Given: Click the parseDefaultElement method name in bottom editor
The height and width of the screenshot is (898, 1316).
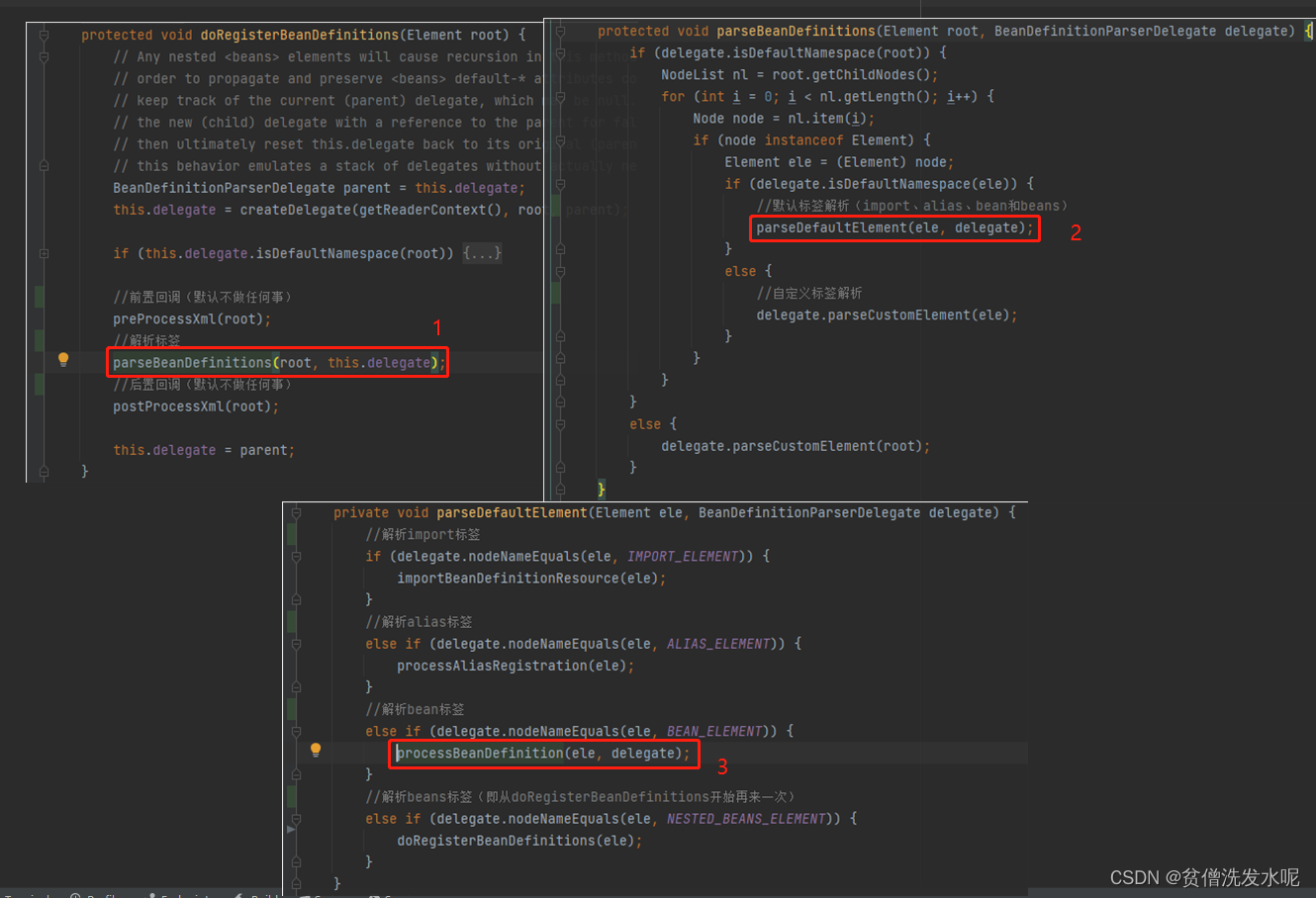Looking at the screenshot, I should pos(513,512).
